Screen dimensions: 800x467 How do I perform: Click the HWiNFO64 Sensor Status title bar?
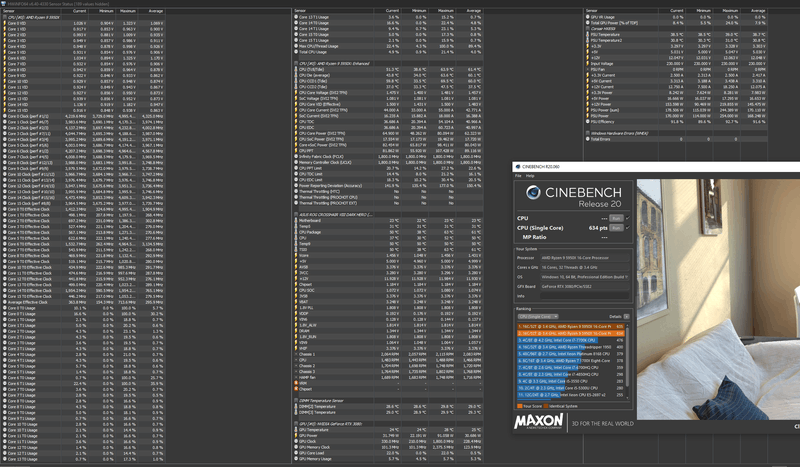tap(400, 4)
